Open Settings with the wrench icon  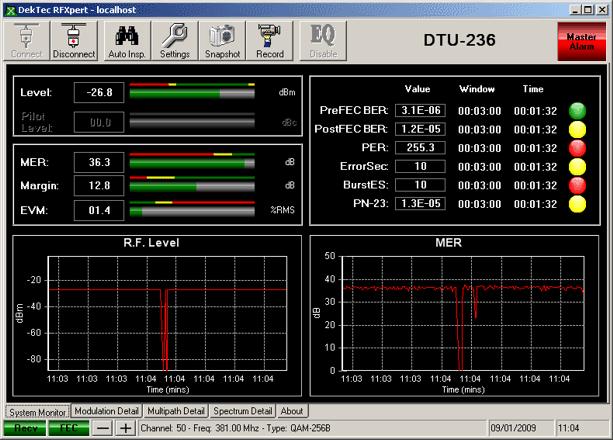(x=174, y=41)
